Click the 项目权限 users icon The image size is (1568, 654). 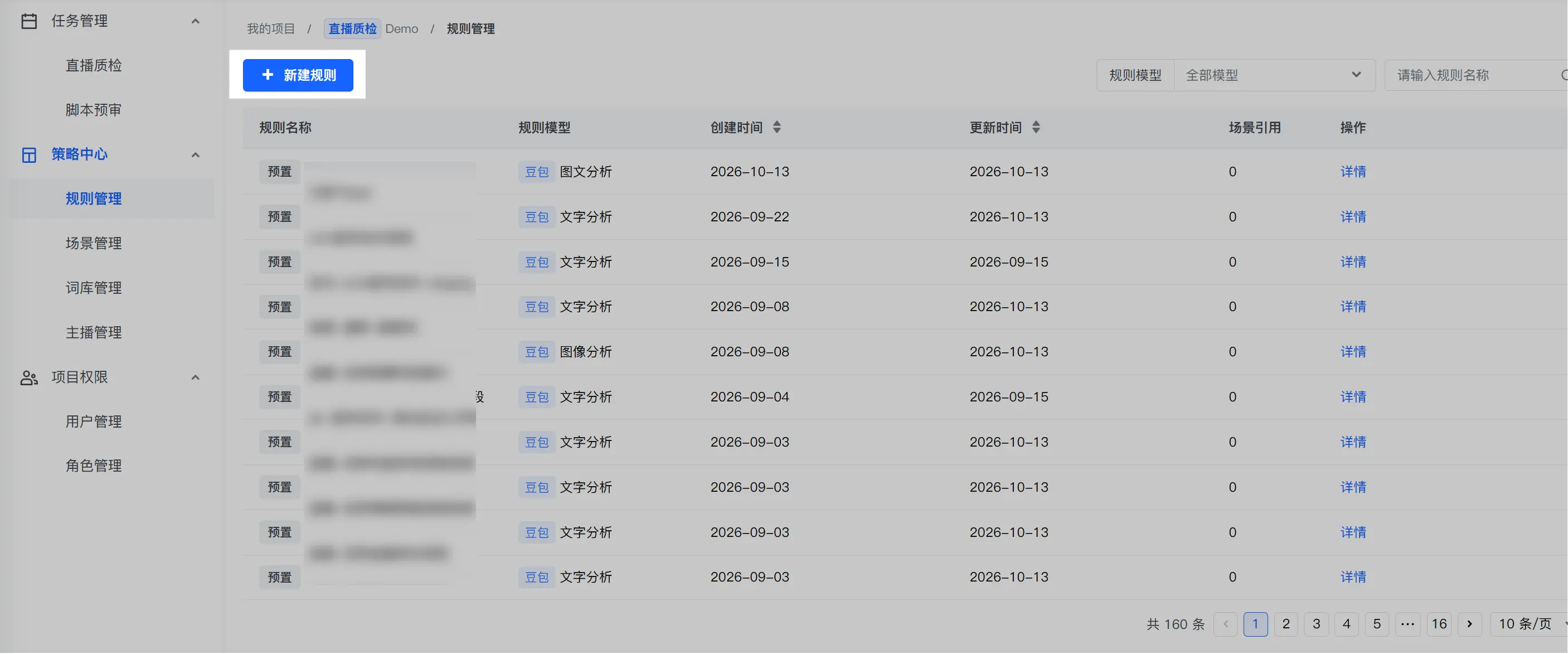(x=28, y=377)
